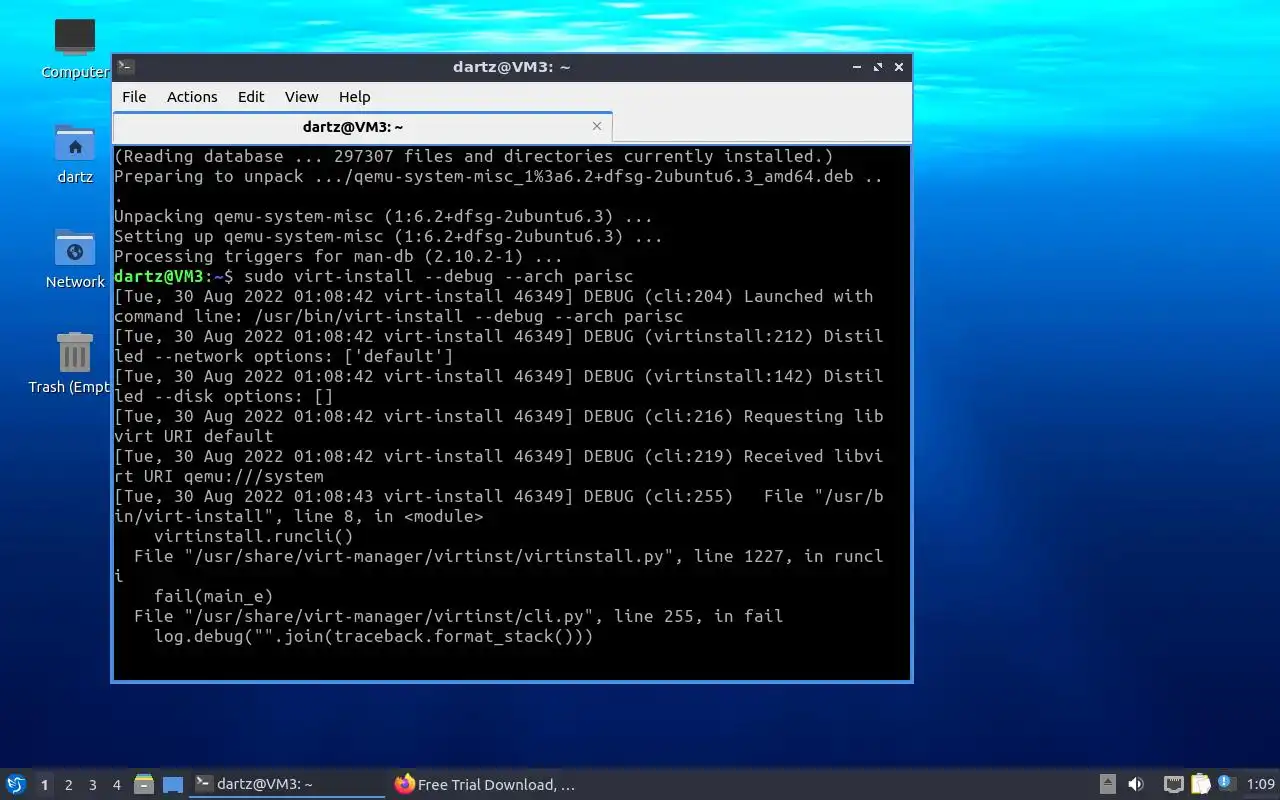Launch file manager from taskbar quicklaunch
Viewport: 1280px width, 800px height.
pyautogui.click(x=144, y=785)
